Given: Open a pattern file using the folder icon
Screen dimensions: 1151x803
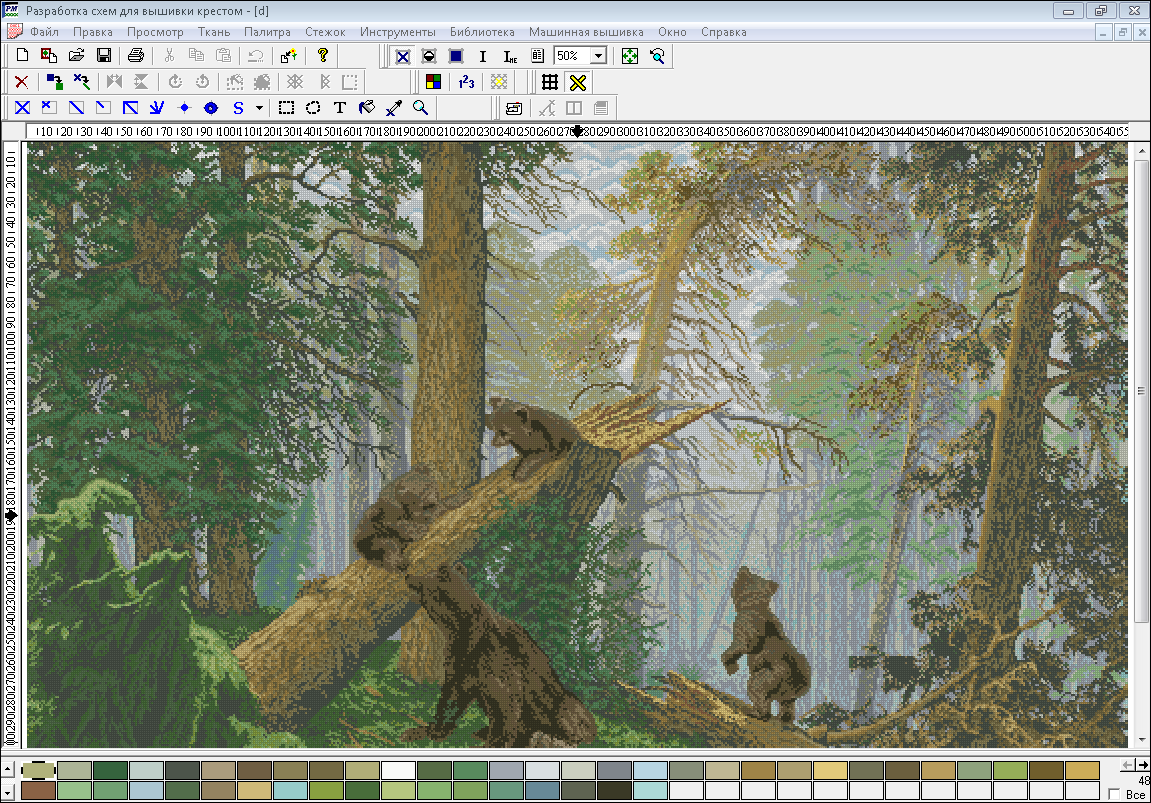Looking at the screenshot, I should coord(76,55).
